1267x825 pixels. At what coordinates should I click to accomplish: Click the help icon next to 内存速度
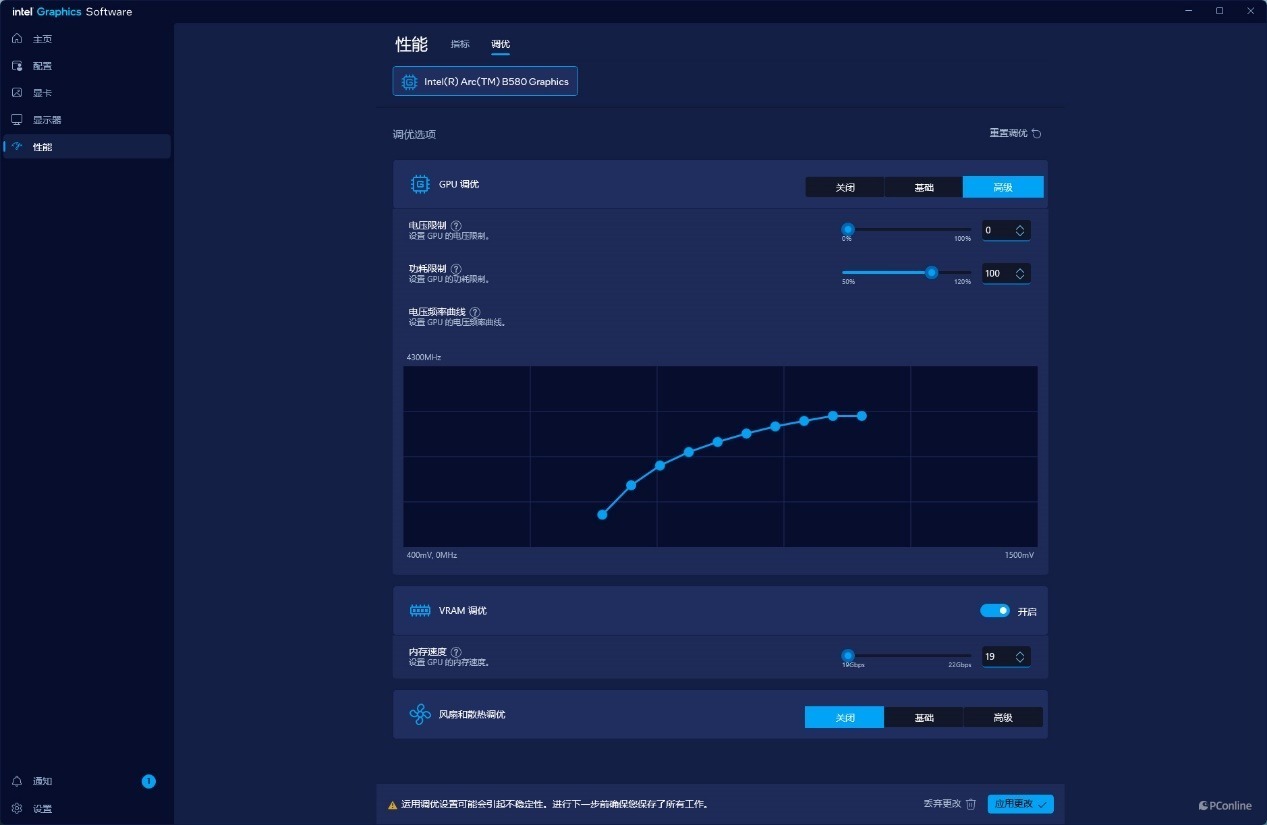(x=456, y=652)
